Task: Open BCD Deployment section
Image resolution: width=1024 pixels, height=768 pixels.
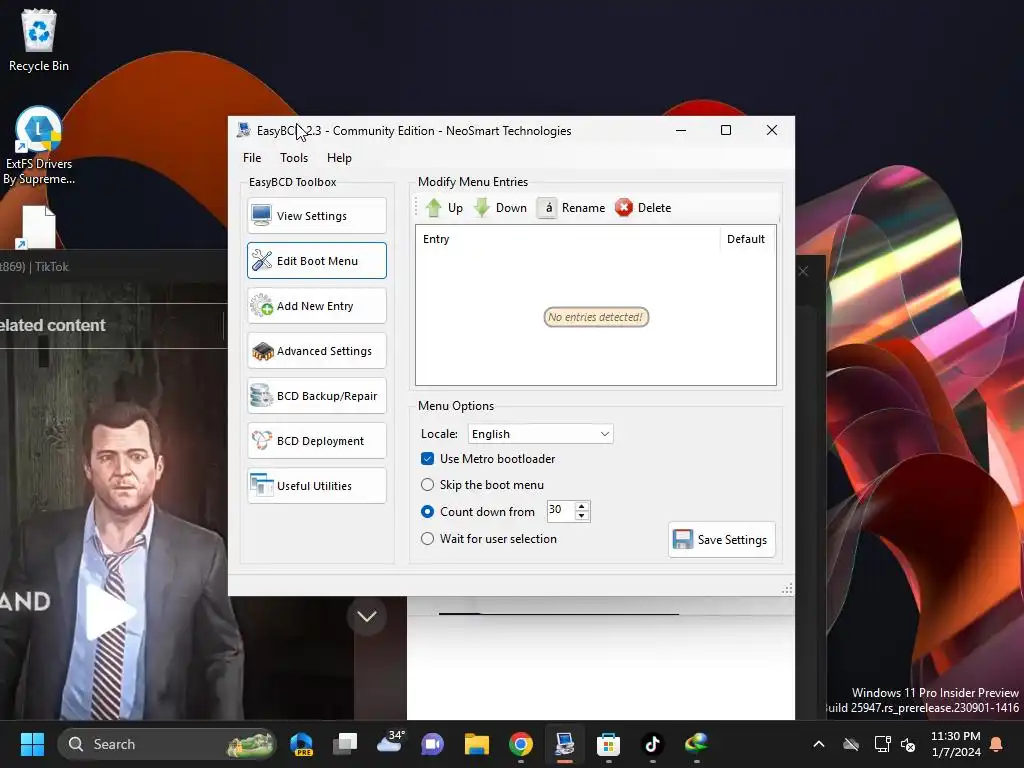Action: [x=317, y=441]
